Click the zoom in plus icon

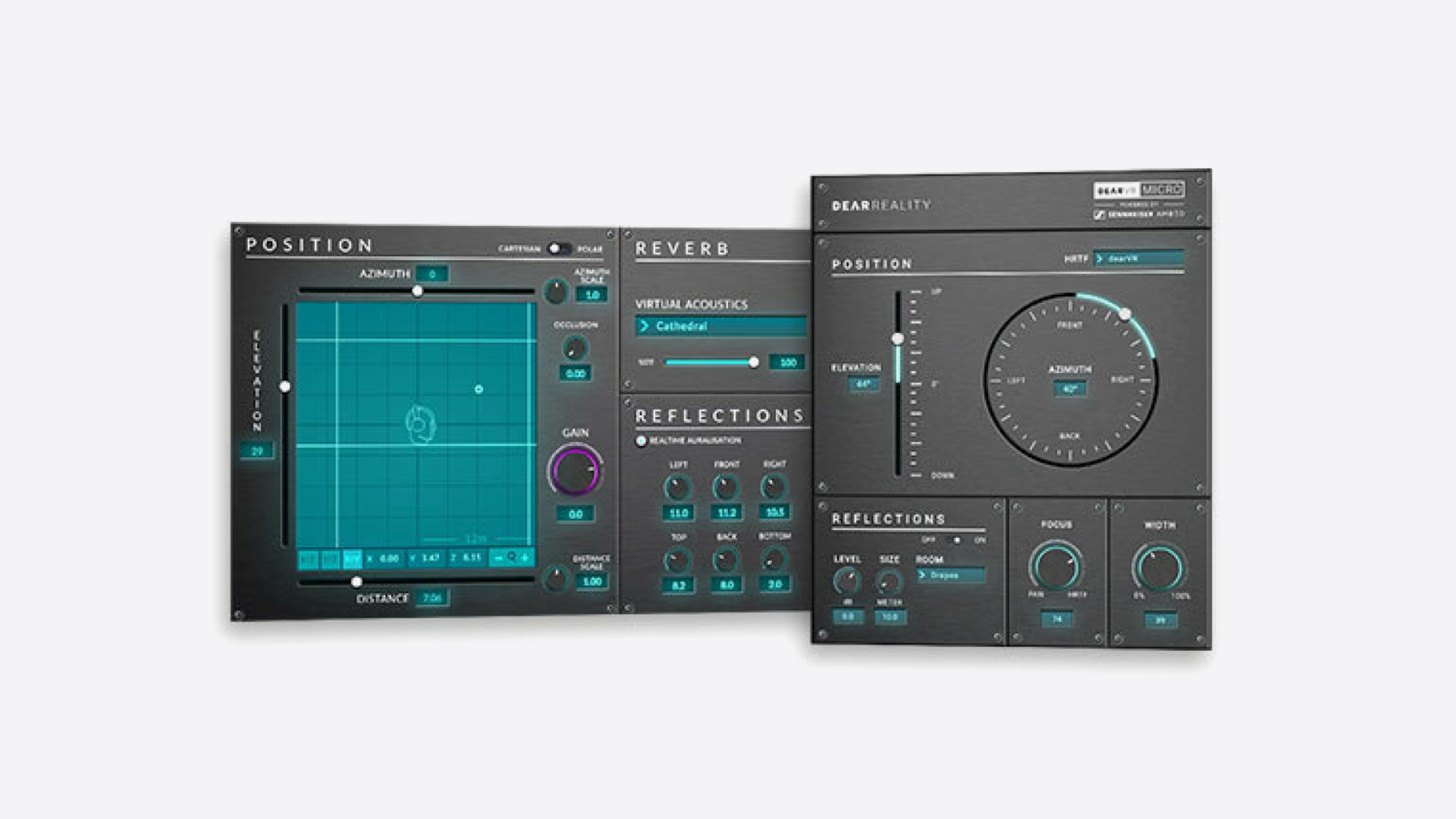pos(526,557)
